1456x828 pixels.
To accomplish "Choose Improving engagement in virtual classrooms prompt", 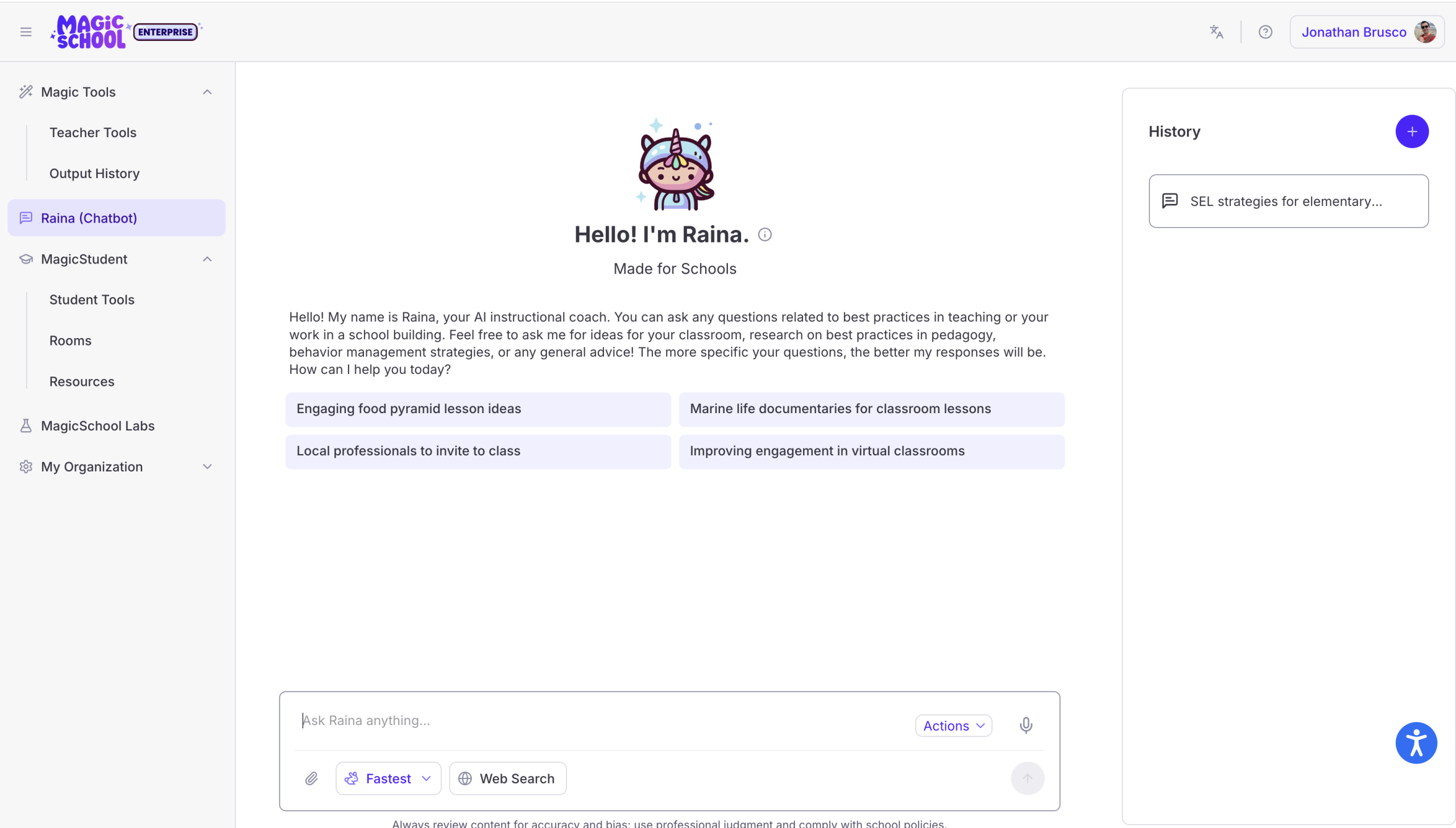I will 871,451.
